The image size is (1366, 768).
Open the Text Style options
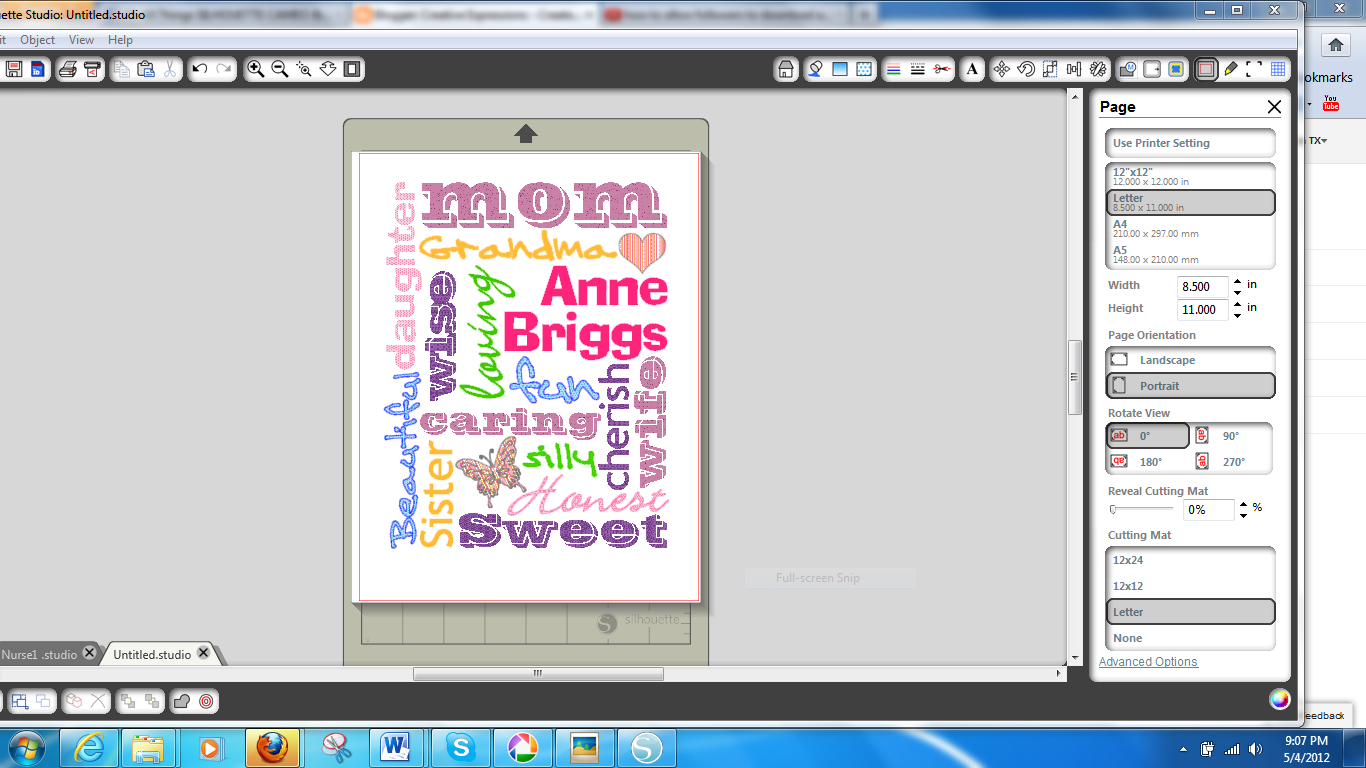pyautogui.click(x=972, y=69)
